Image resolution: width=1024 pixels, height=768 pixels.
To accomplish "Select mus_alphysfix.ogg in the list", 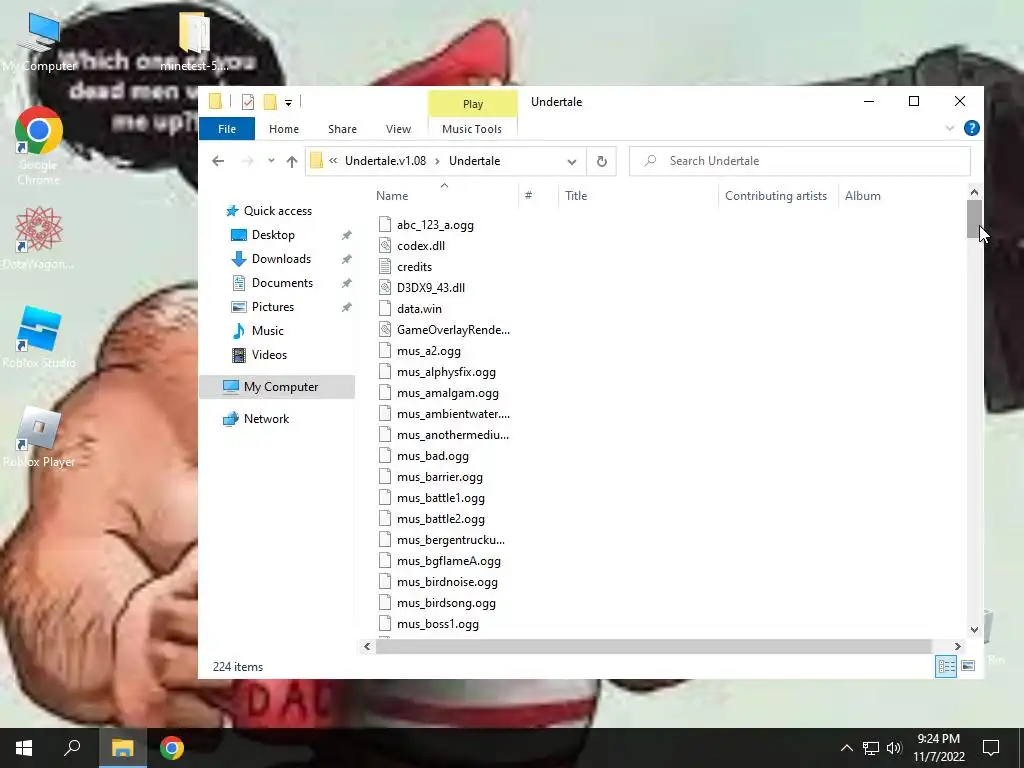I will [x=446, y=372].
